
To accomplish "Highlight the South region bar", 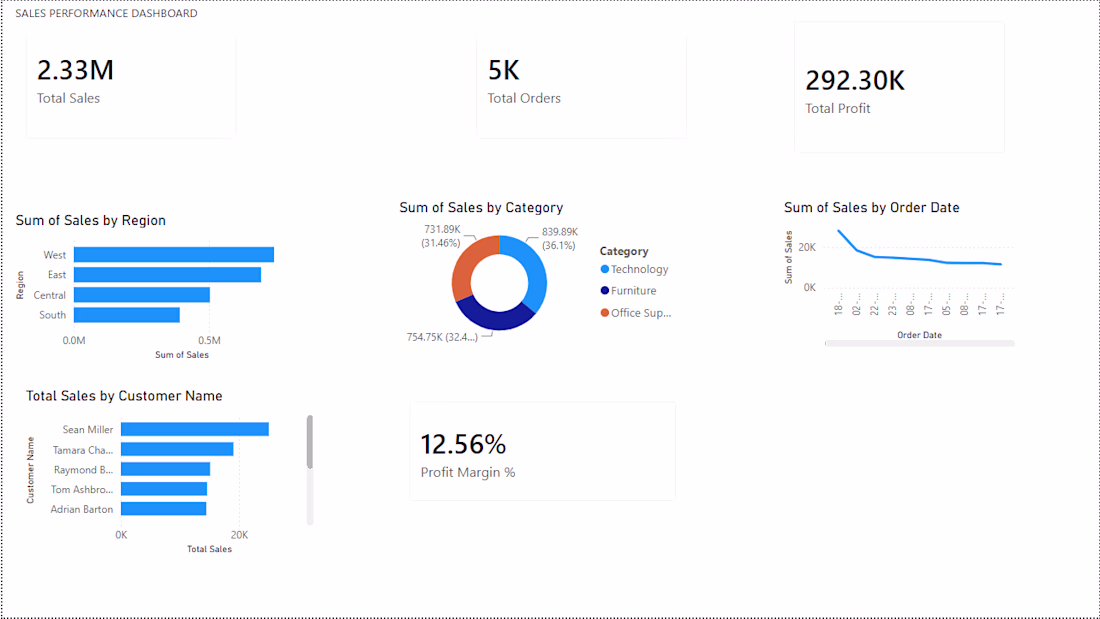I will [127, 314].
